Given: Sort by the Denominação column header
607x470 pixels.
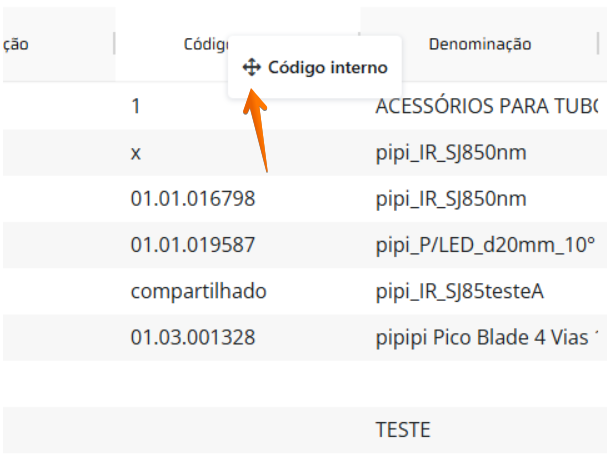Looking at the screenshot, I should [479, 44].
